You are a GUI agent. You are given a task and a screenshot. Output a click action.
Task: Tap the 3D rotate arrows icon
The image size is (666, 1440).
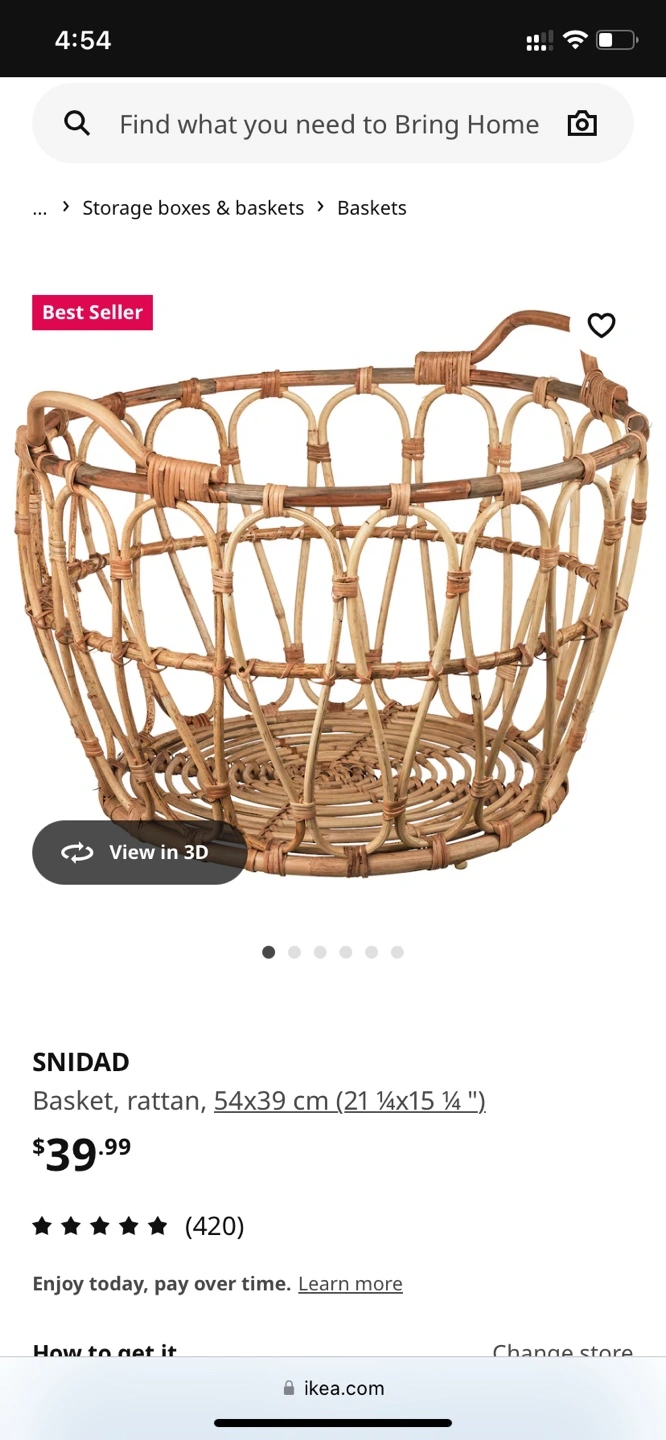coord(77,852)
